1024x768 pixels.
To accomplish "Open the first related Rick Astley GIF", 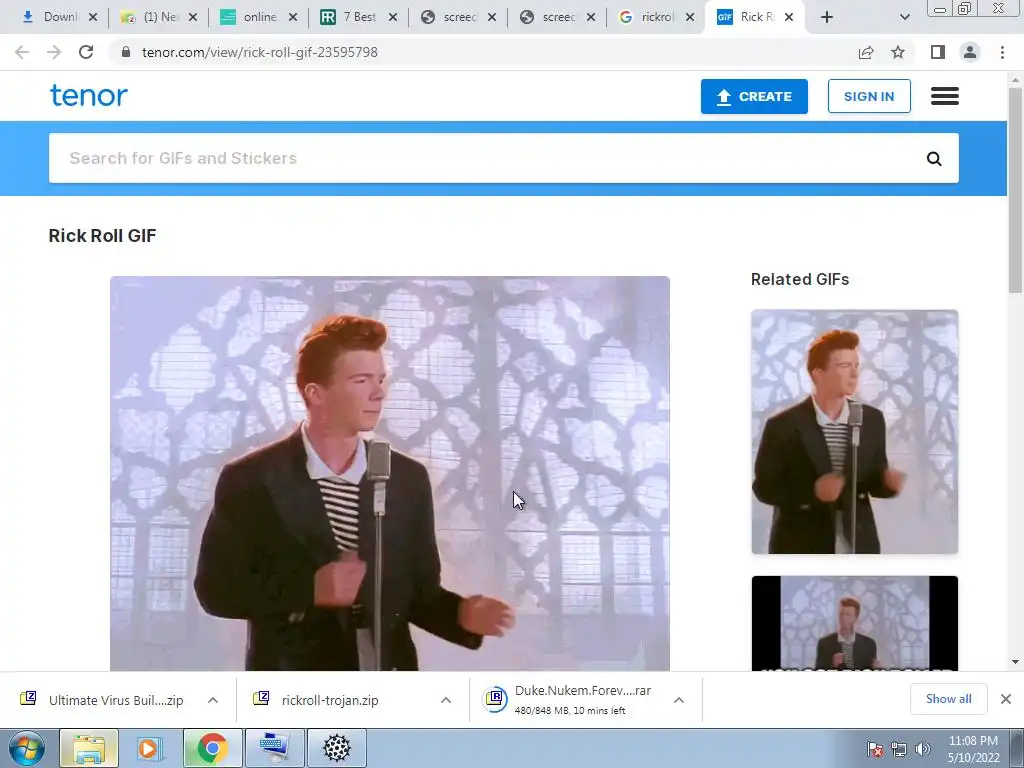I will tap(855, 432).
